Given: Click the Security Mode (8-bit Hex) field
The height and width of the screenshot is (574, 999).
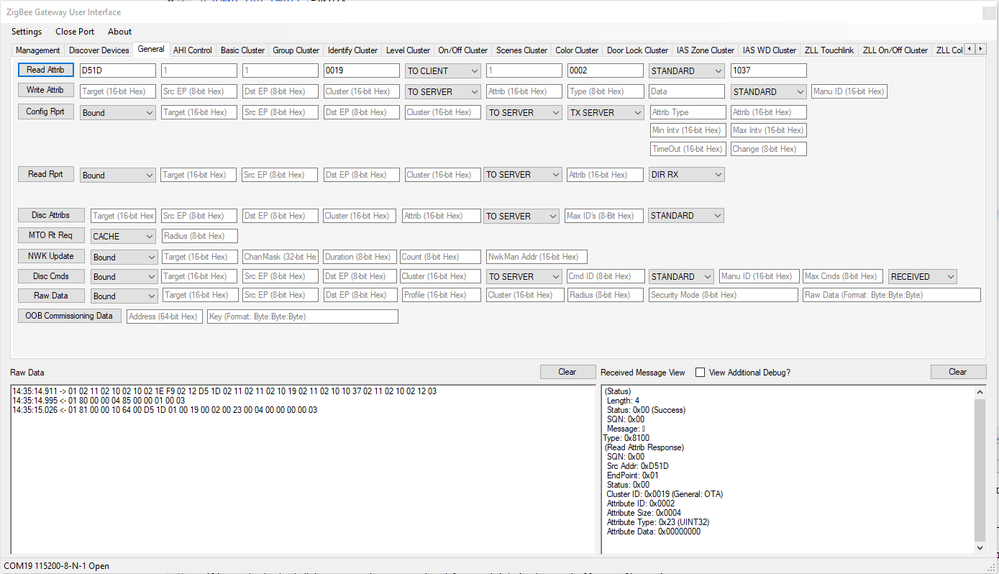Looking at the screenshot, I should (x=723, y=295).
